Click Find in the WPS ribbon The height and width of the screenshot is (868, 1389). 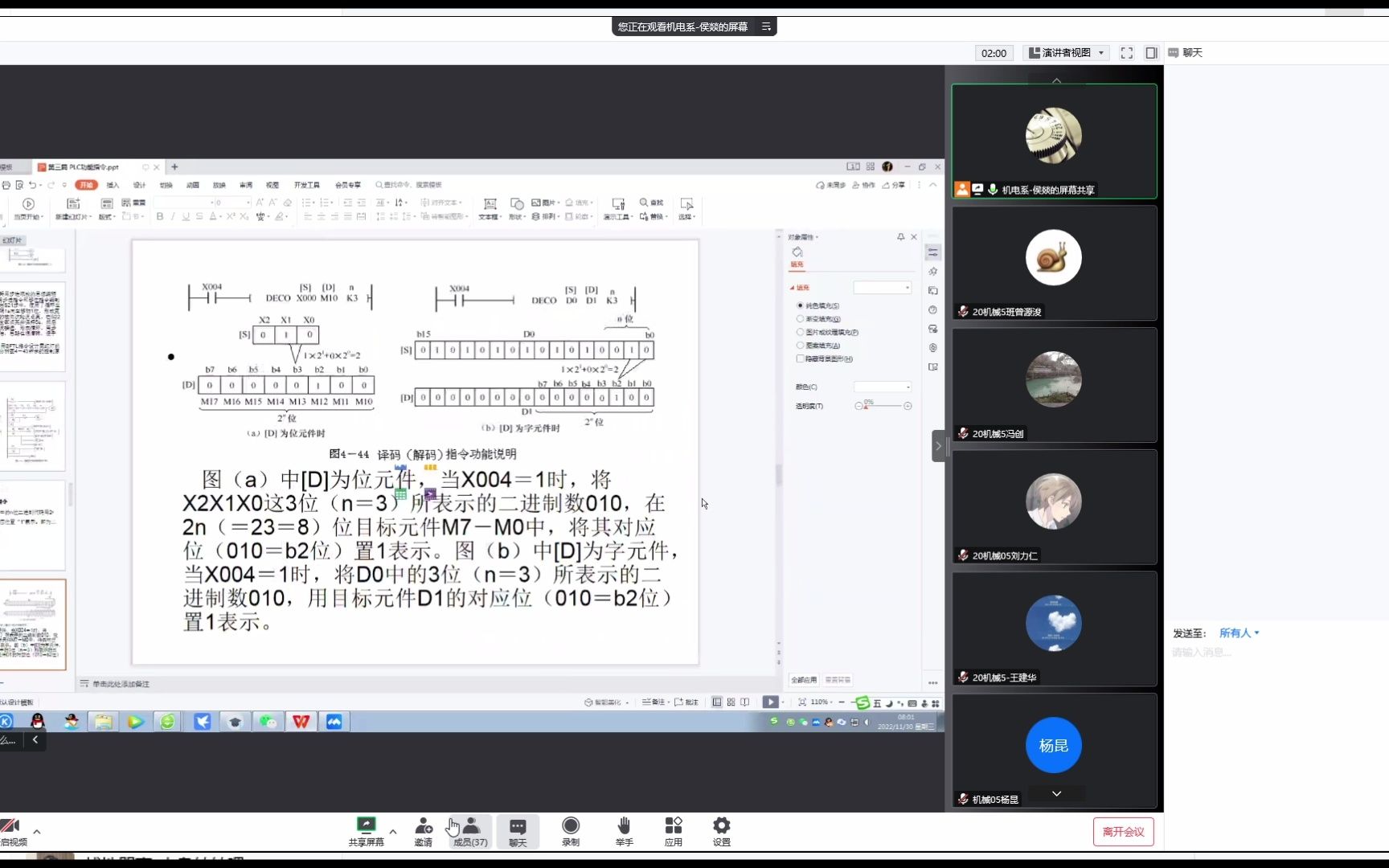pos(652,203)
